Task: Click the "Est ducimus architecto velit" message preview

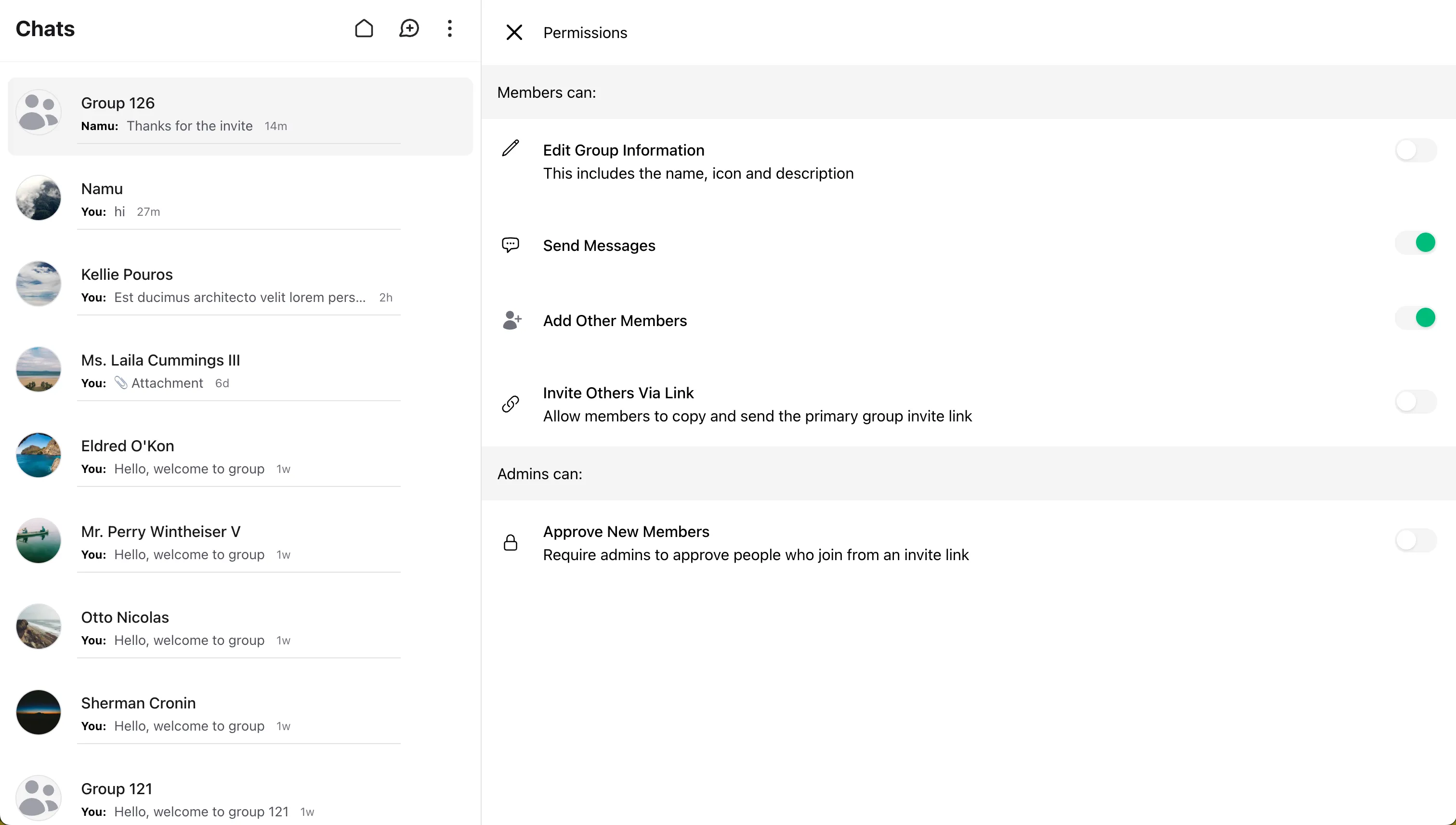Action: click(240, 298)
